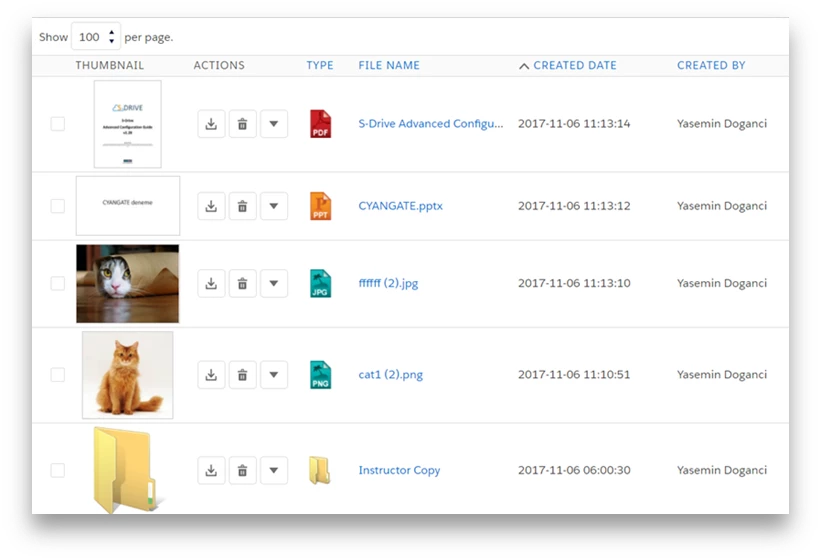Expand more actions for S-Drive PDF
Screen dimensions: 821x560
click(274, 124)
